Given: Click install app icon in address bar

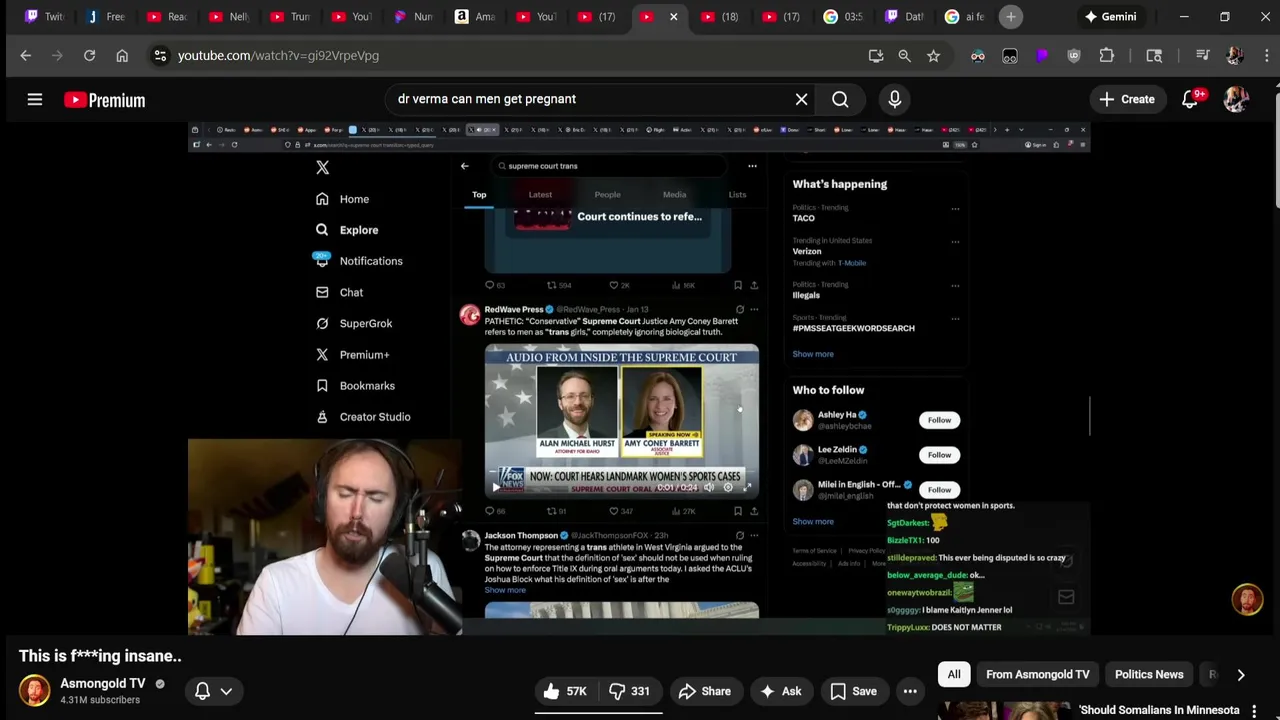Looking at the screenshot, I should tap(876, 56).
